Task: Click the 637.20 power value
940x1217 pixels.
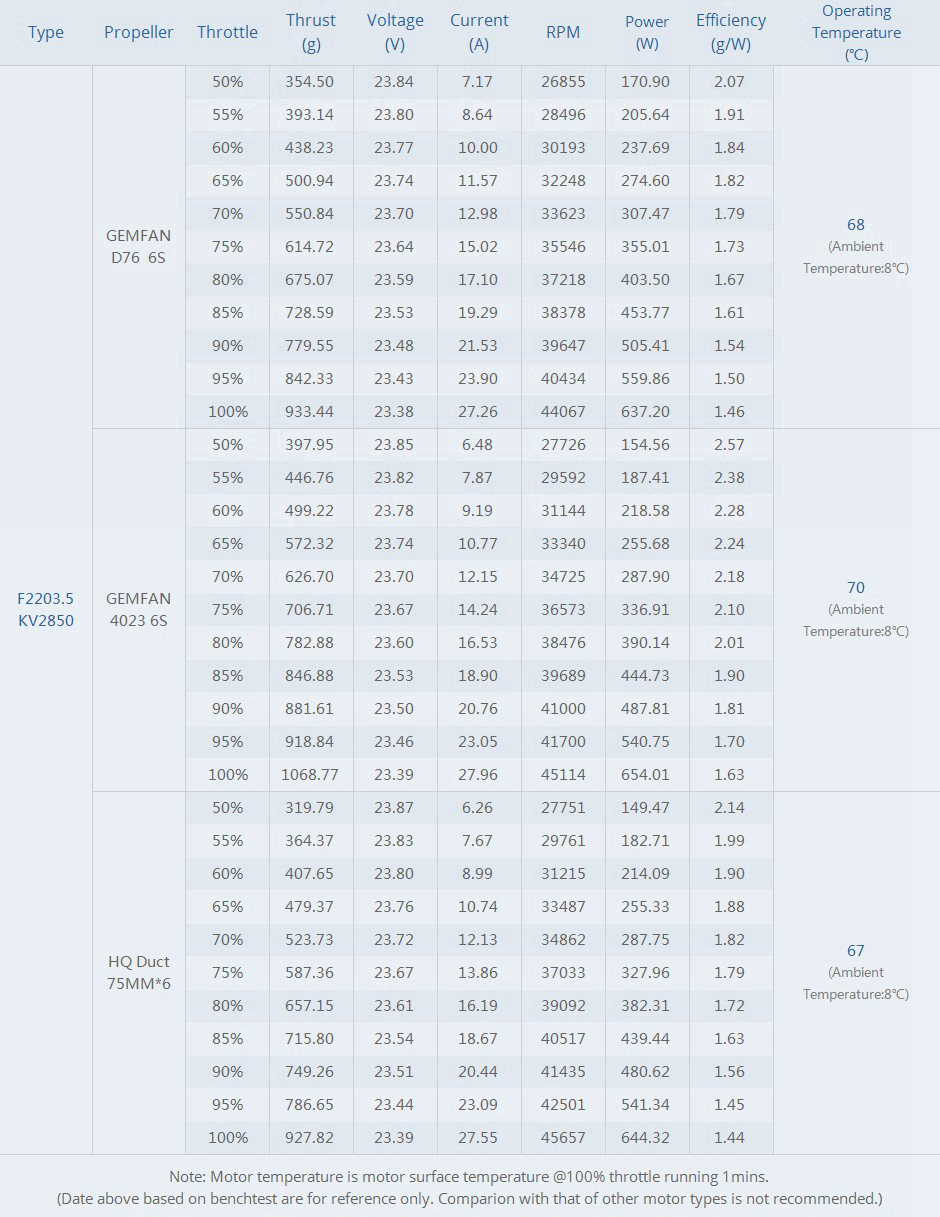Action: pyautogui.click(x=646, y=411)
